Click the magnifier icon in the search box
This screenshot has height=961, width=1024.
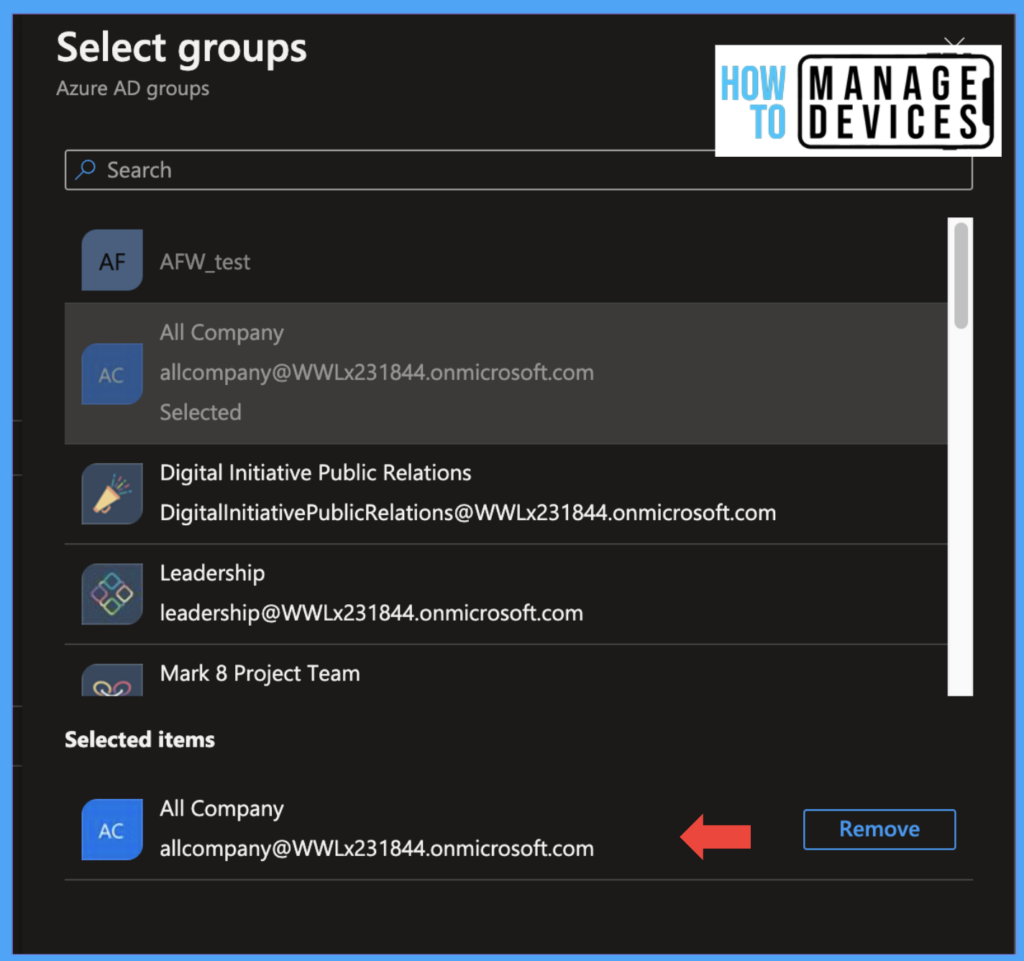(x=86, y=170)
